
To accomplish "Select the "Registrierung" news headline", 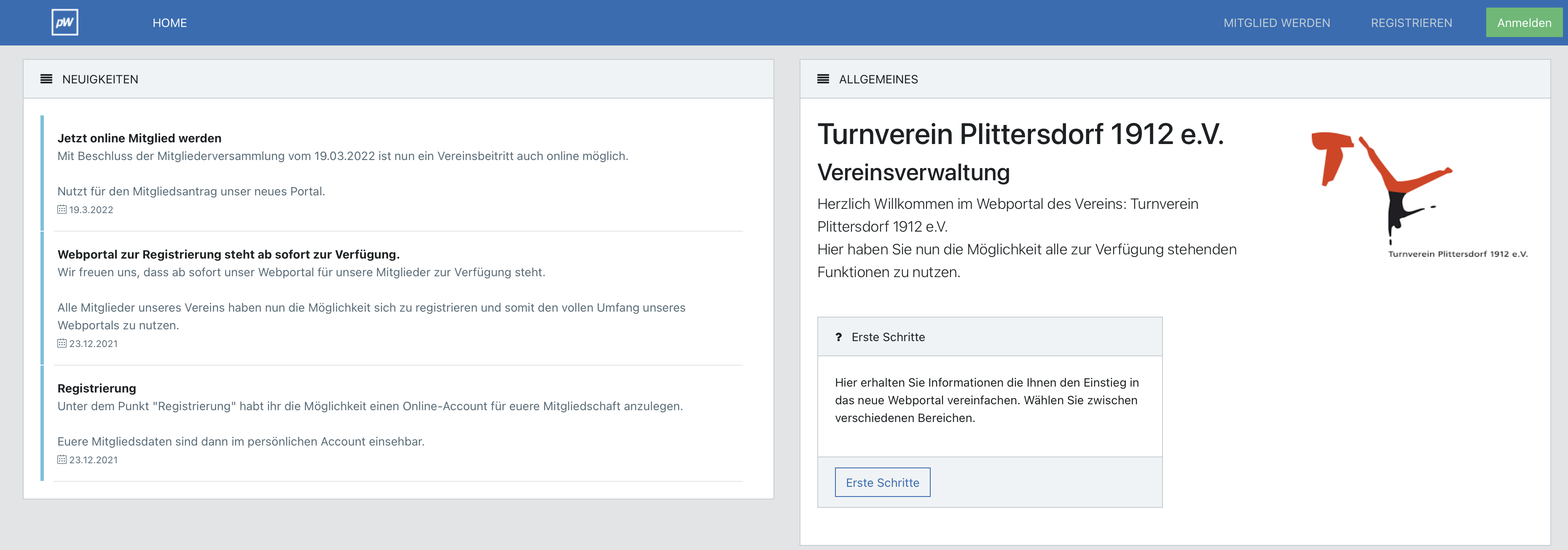I will 97,388.
